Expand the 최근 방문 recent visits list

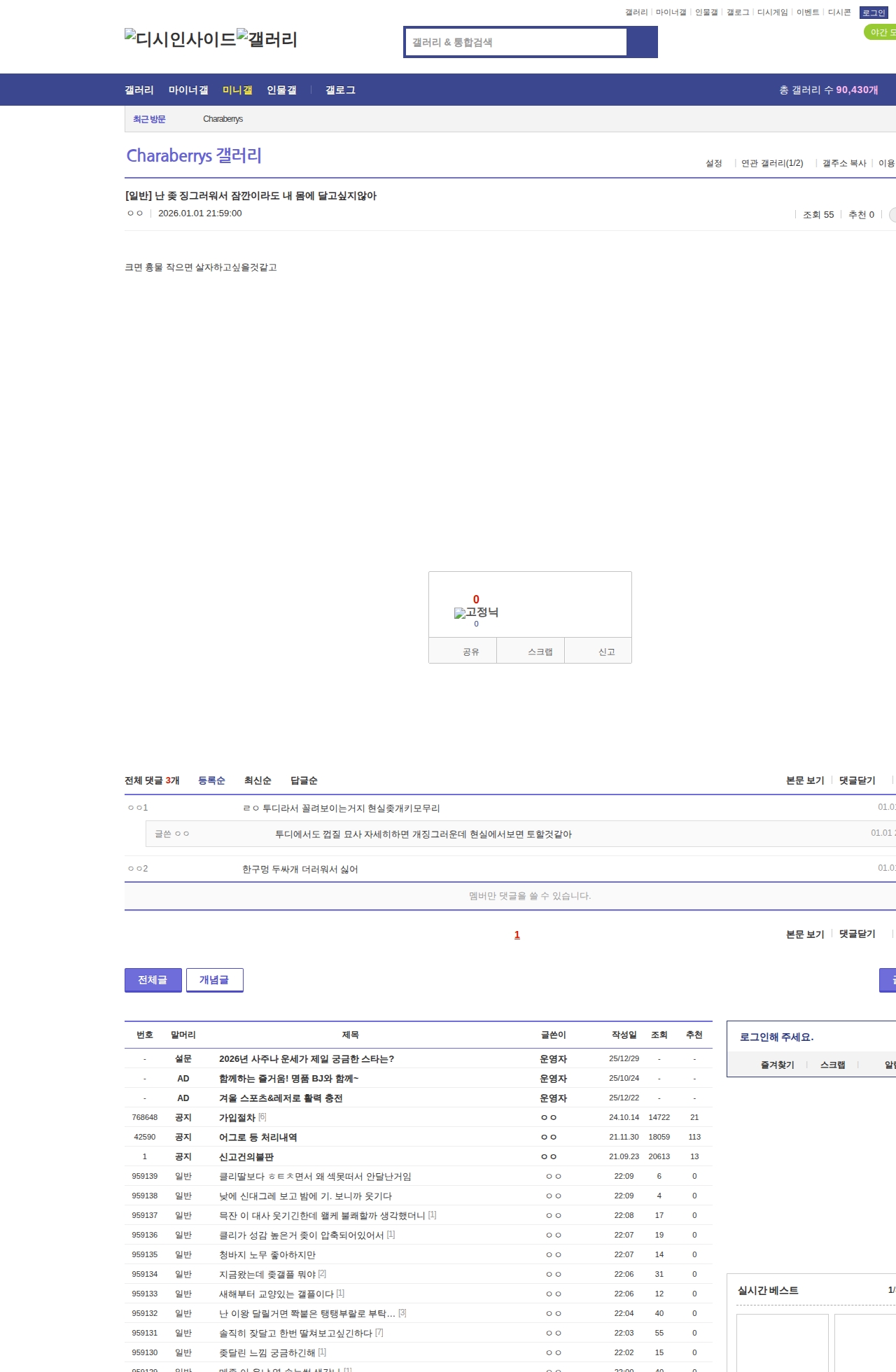pos(149,119)
